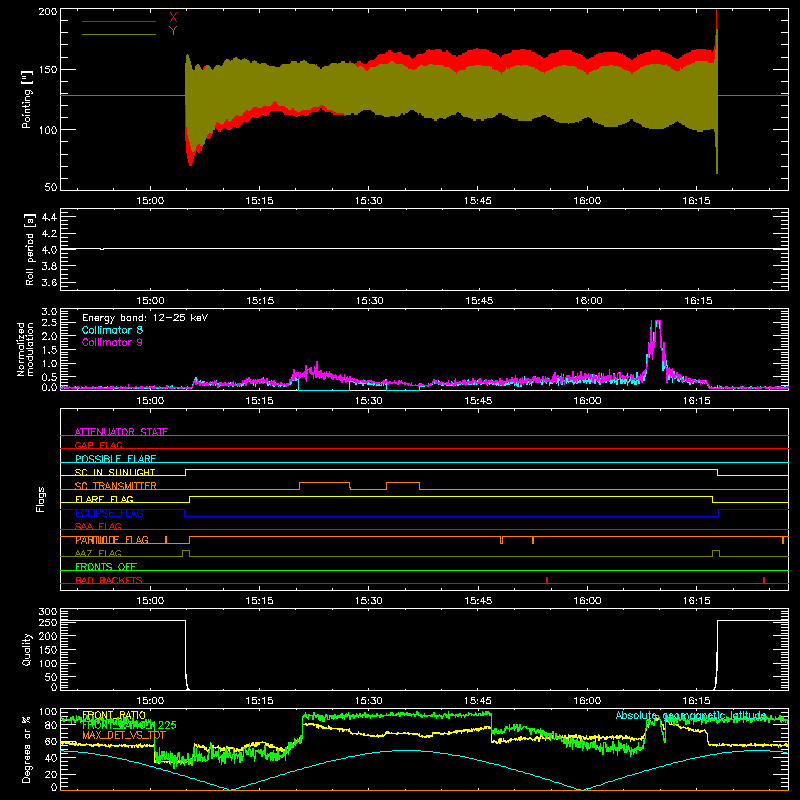Click the red X legend label
This screenshot has height=800, width=800.
tap(173, 18)
